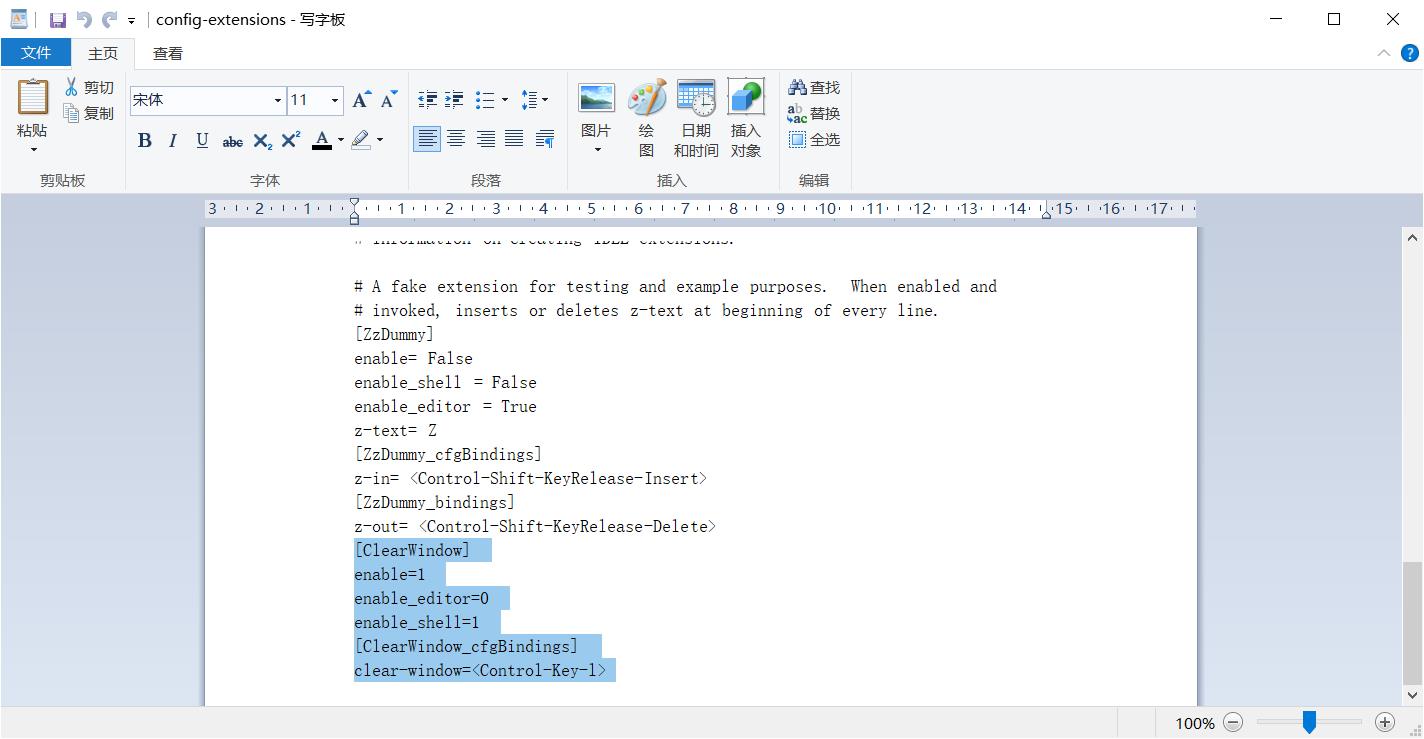1424x739 pixels.
Task: Open the text color dropdown arrow
Action: (340, 140)
